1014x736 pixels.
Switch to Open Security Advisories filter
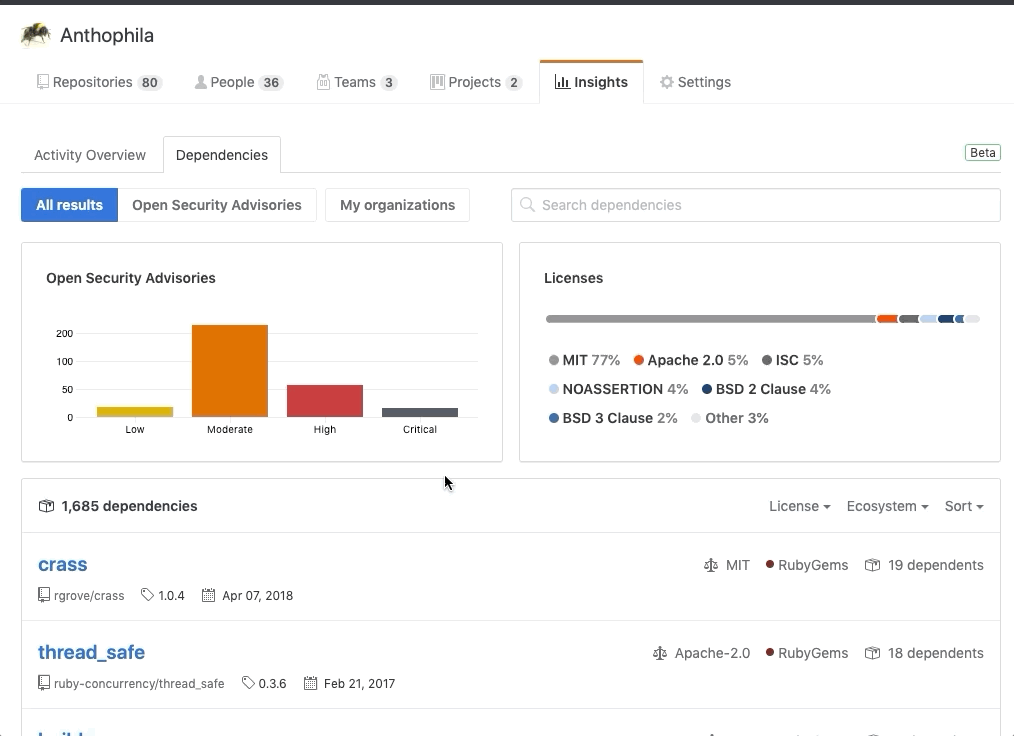(x=217, y=205)
